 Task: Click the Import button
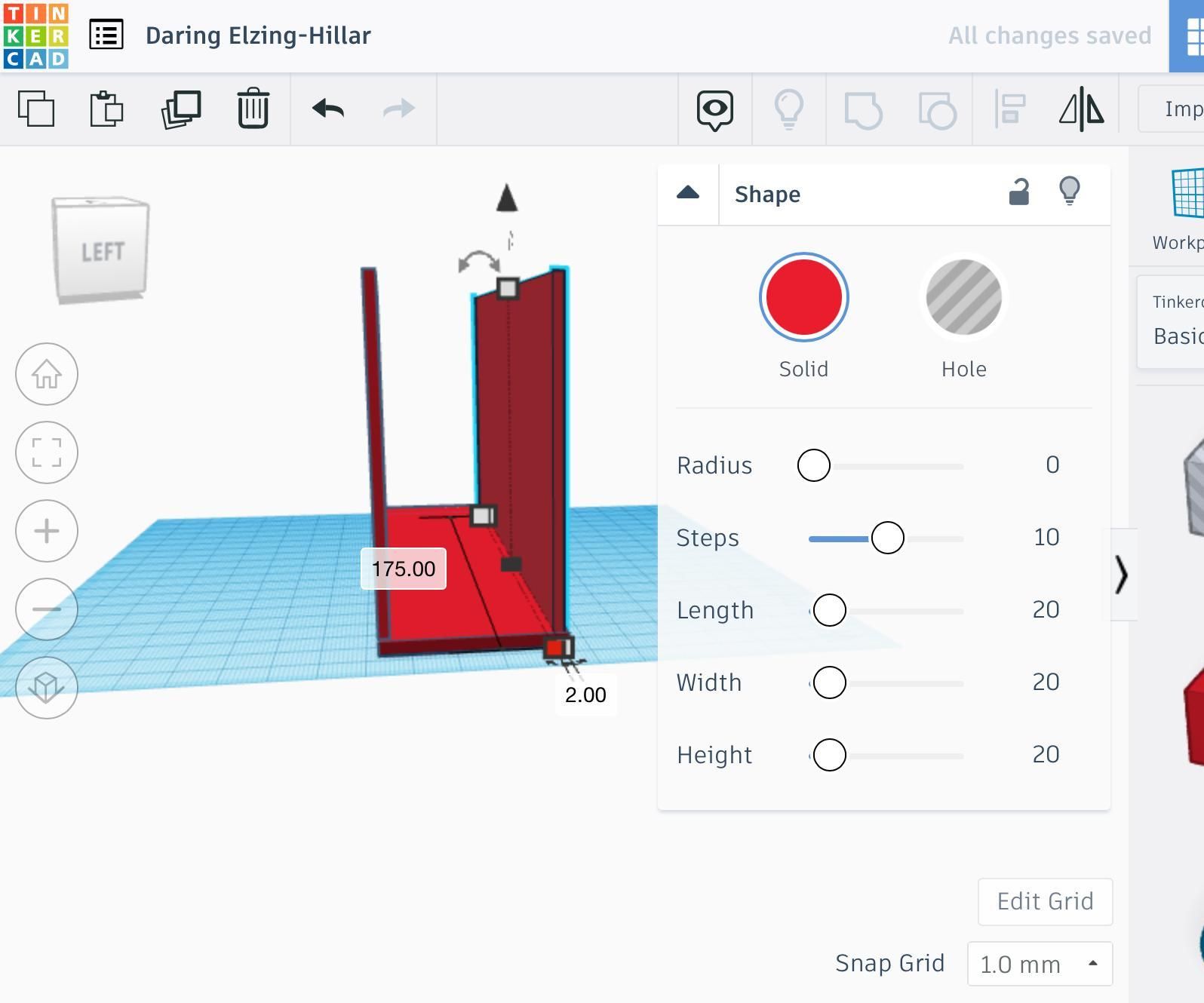click(1172, 109)
